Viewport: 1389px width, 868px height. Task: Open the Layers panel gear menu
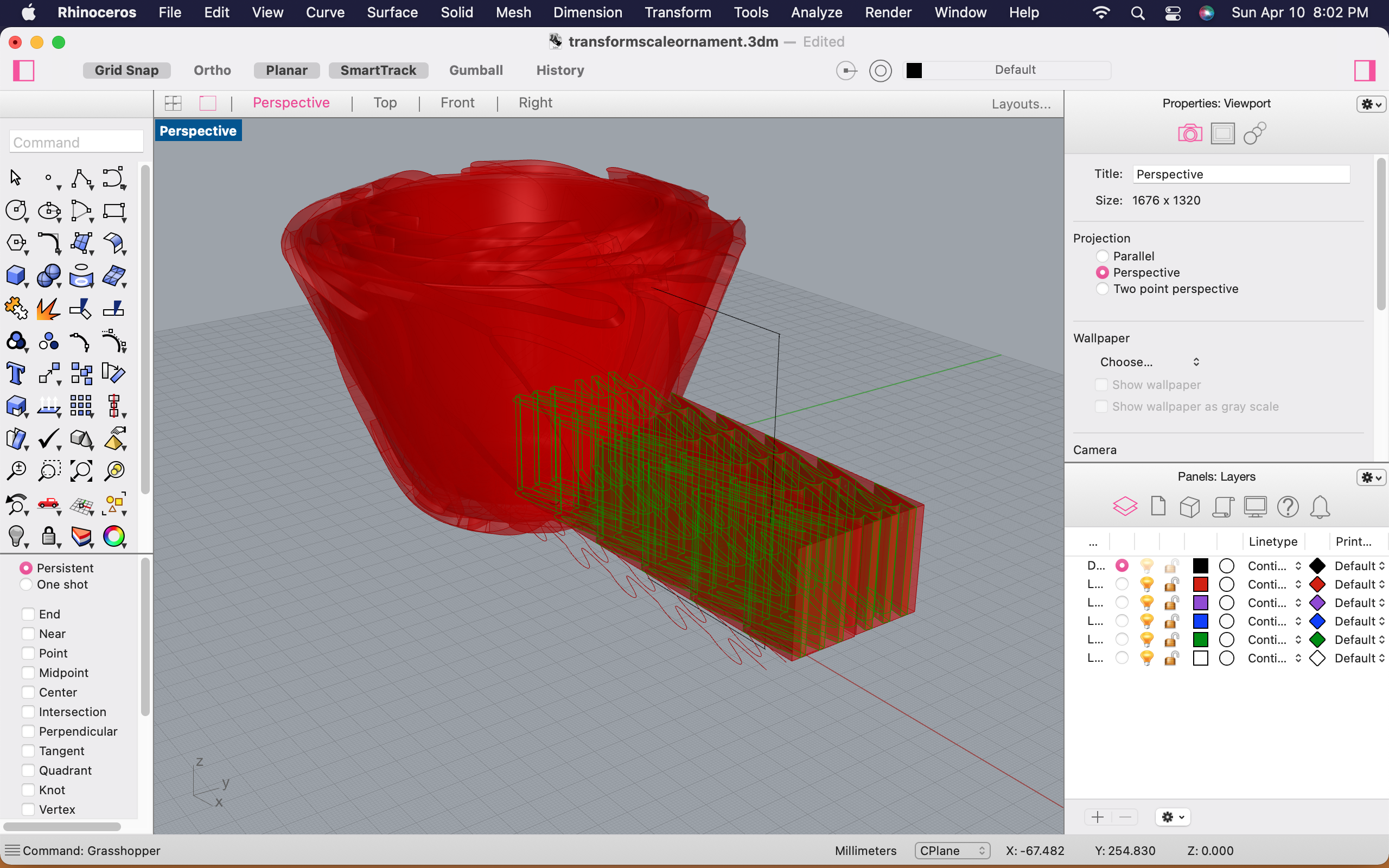pos(1371,477)
